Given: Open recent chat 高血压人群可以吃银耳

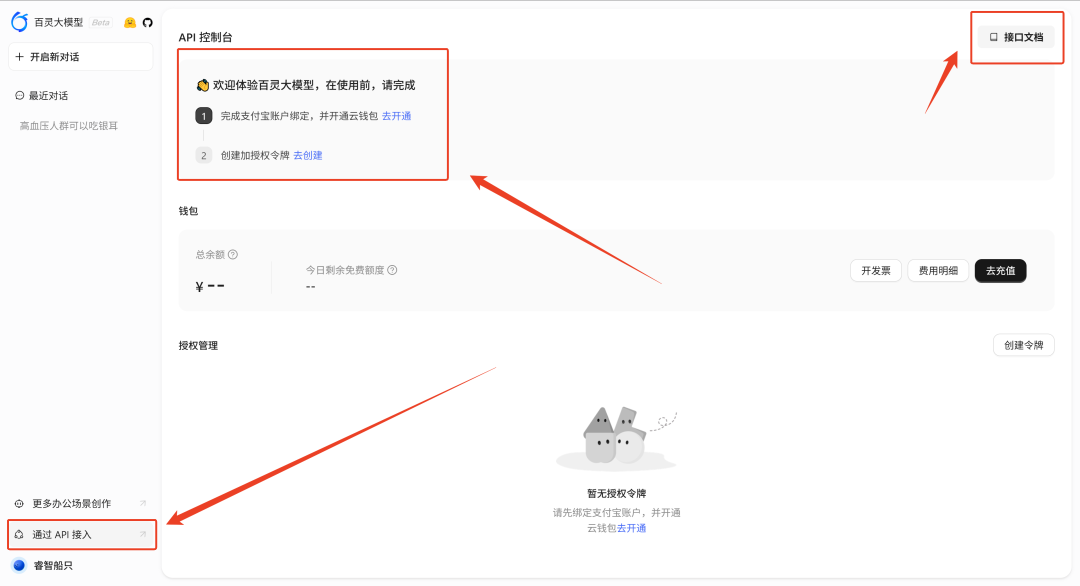Looking at the screenshot, I should (x=69, y=126).
